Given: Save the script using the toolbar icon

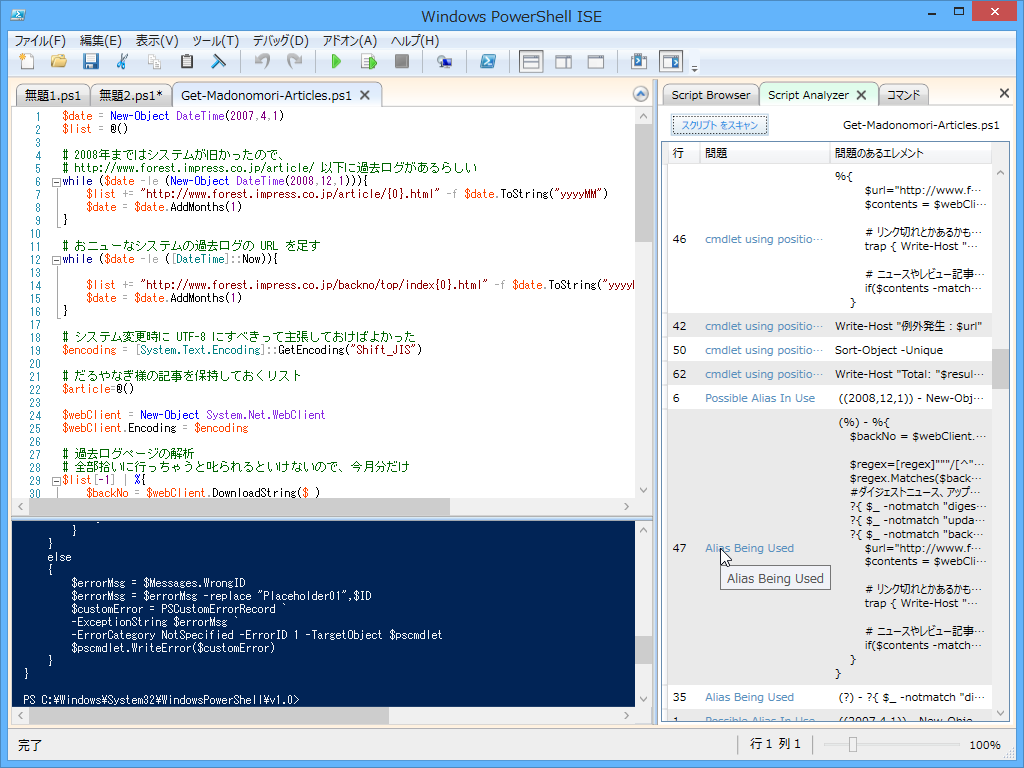Looking at the screenshot, I should (90, 61).
